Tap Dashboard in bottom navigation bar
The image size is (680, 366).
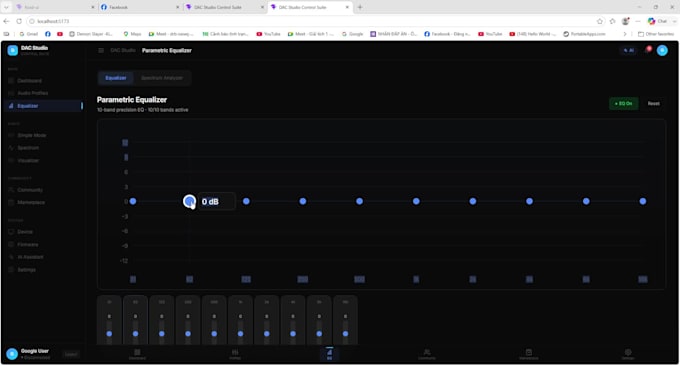tap(137, 354)
